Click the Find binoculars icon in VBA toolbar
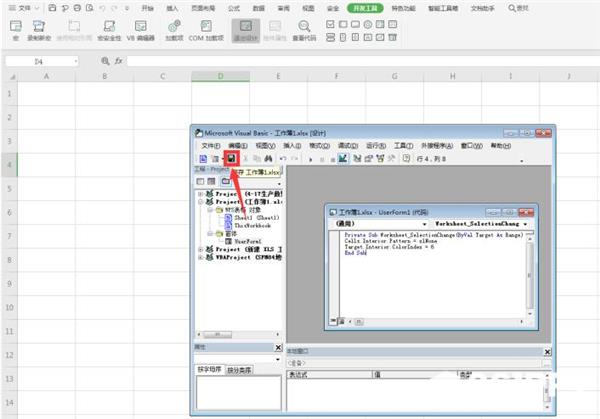This screenshot has height=419, width=600. [x=269, y=159]
